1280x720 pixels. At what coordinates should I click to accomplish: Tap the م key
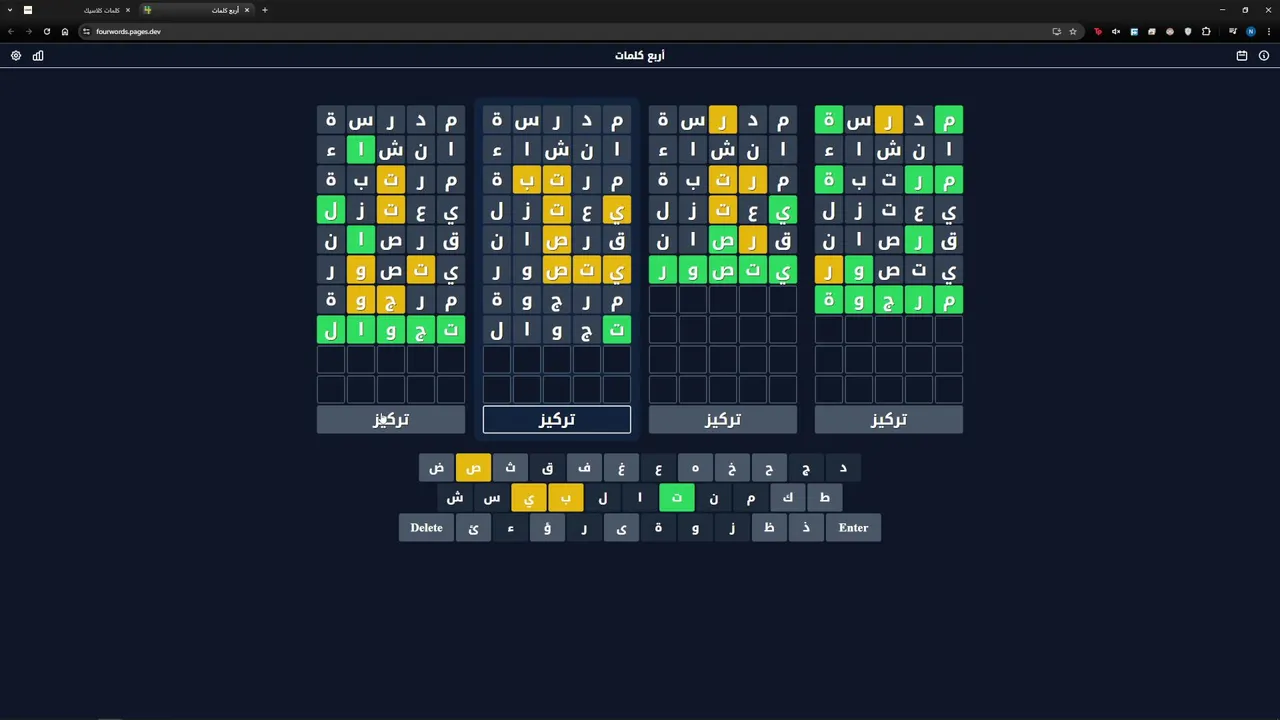(x=751, y=498)
